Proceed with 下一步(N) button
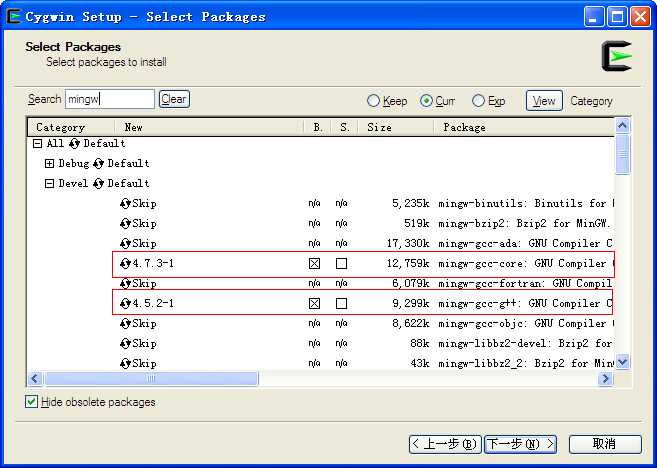 tap(521, 444)
